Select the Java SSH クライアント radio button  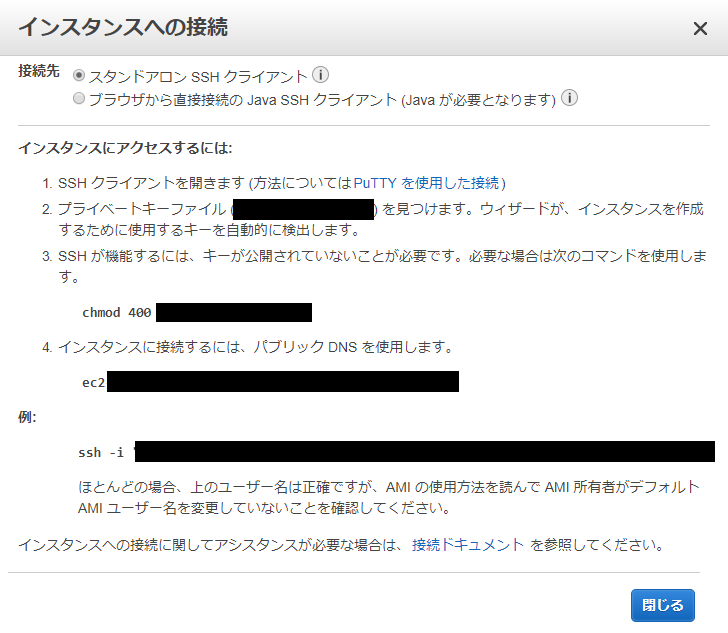pos(80,99)
